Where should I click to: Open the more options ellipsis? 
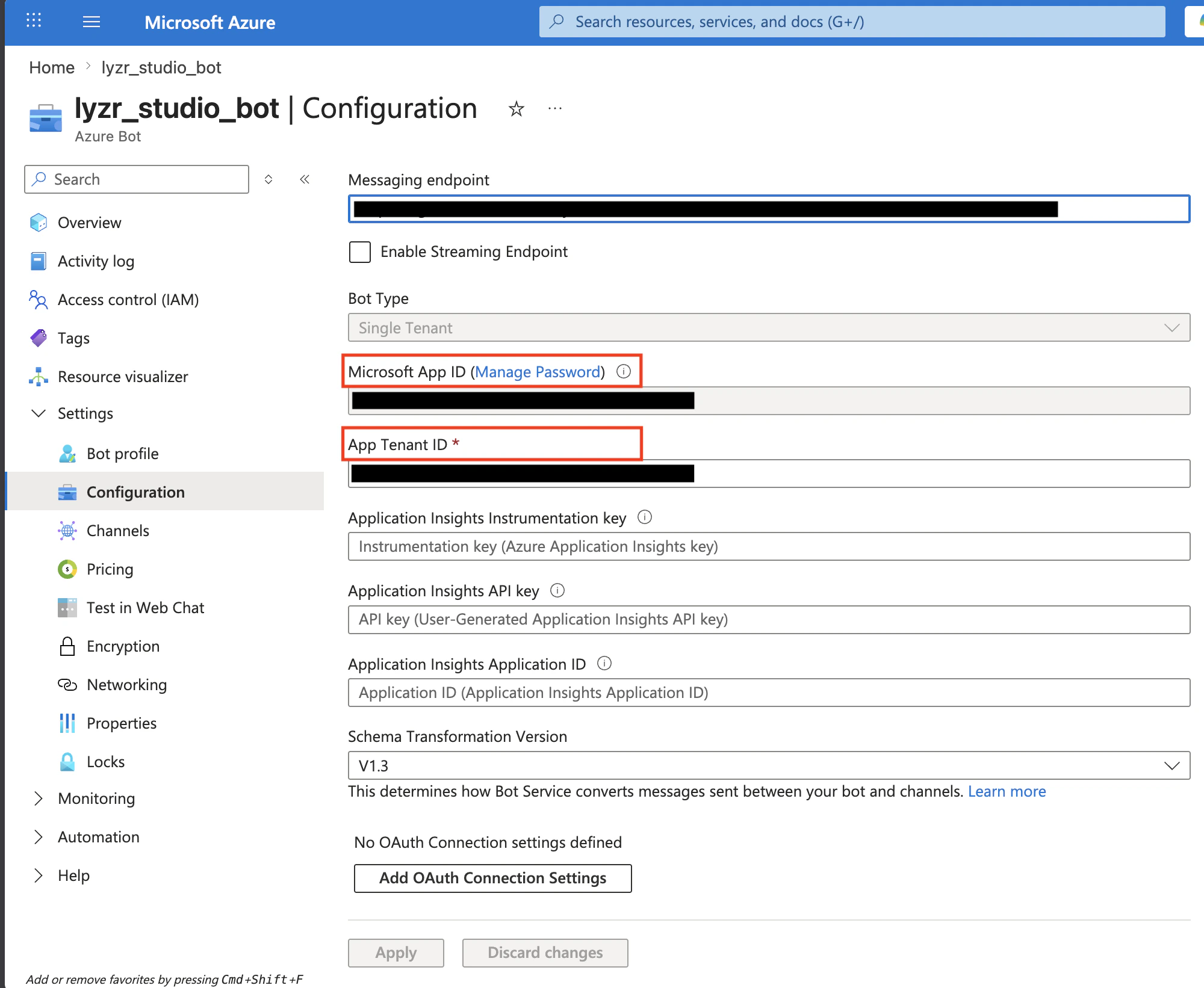[x=554, y=109]
